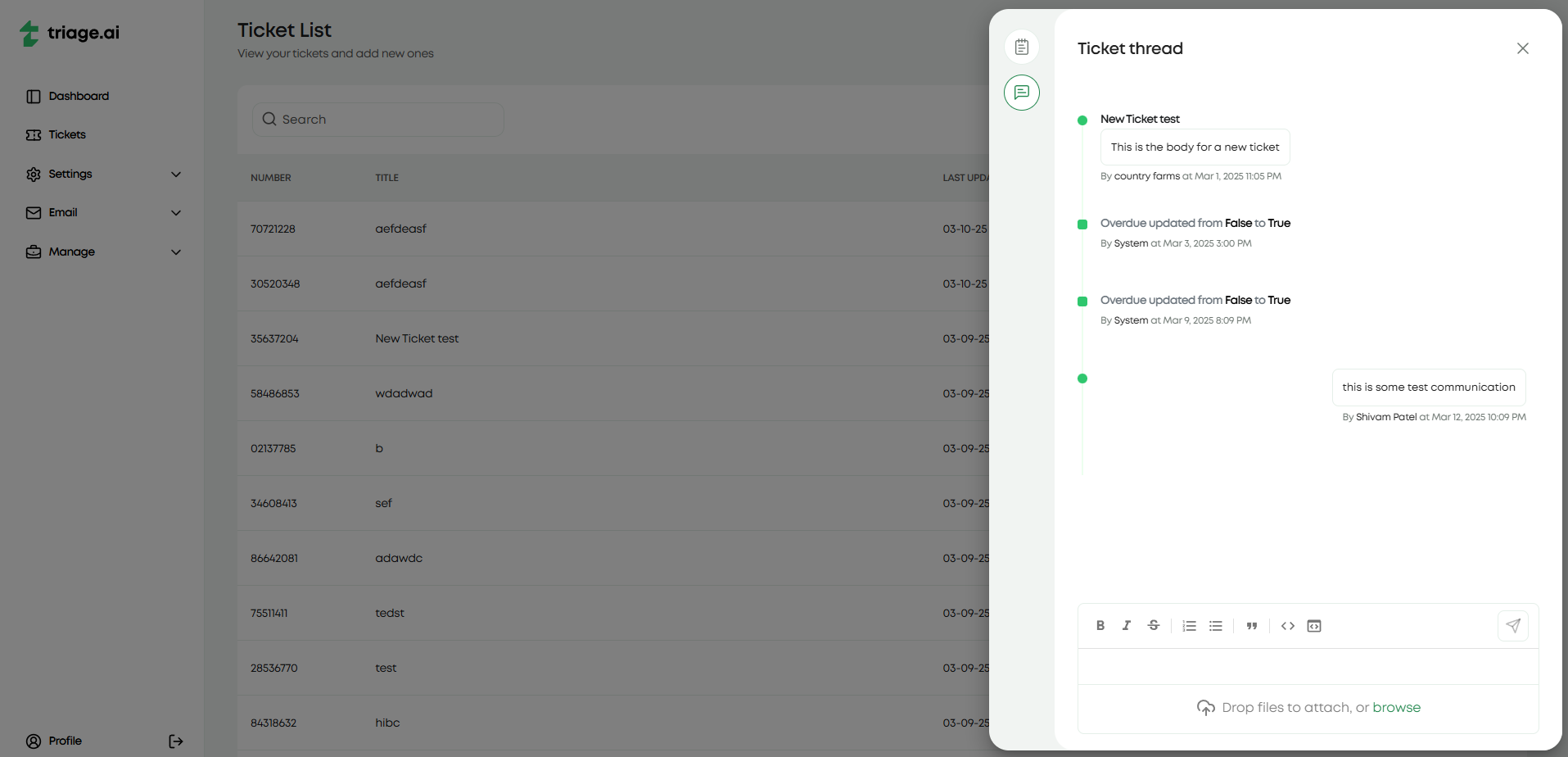Open the ticket details notepad panel
This screenshot has height=757, width=1568.
1022,47
